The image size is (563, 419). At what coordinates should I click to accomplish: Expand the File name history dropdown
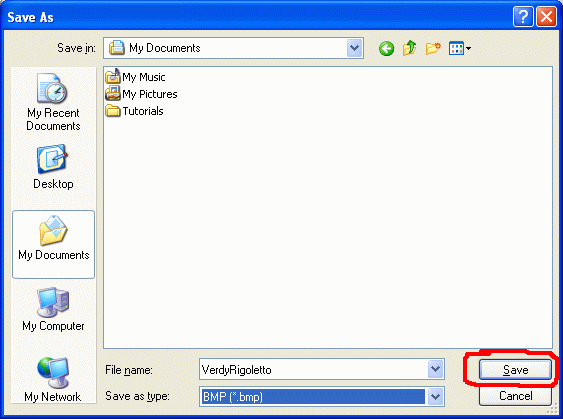tap(435, 369)
